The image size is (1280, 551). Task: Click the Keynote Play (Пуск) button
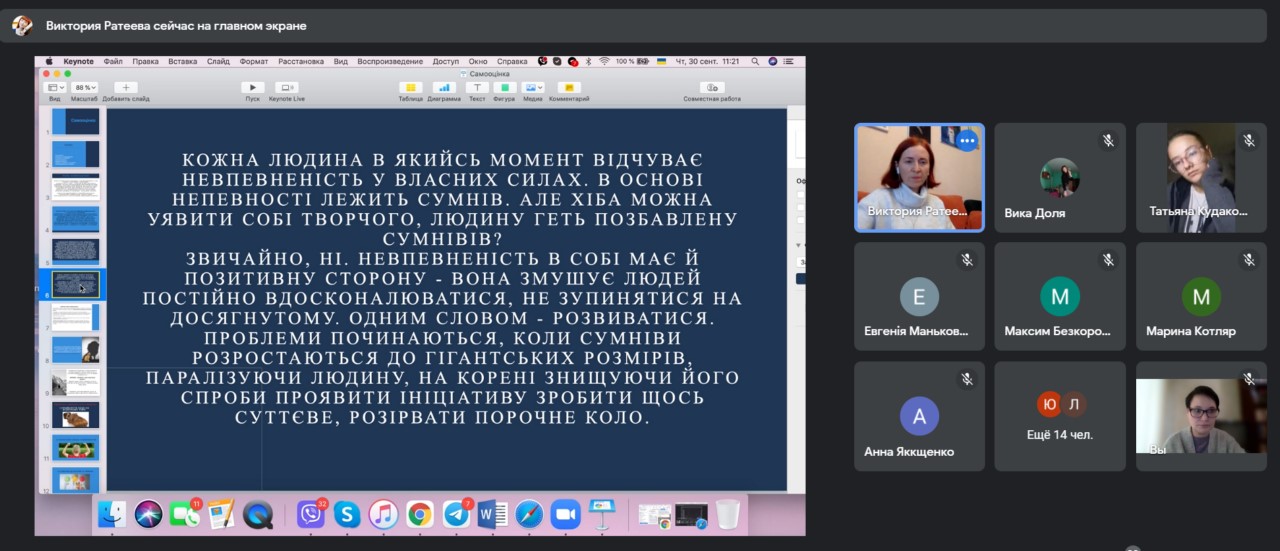click(253, 88)
